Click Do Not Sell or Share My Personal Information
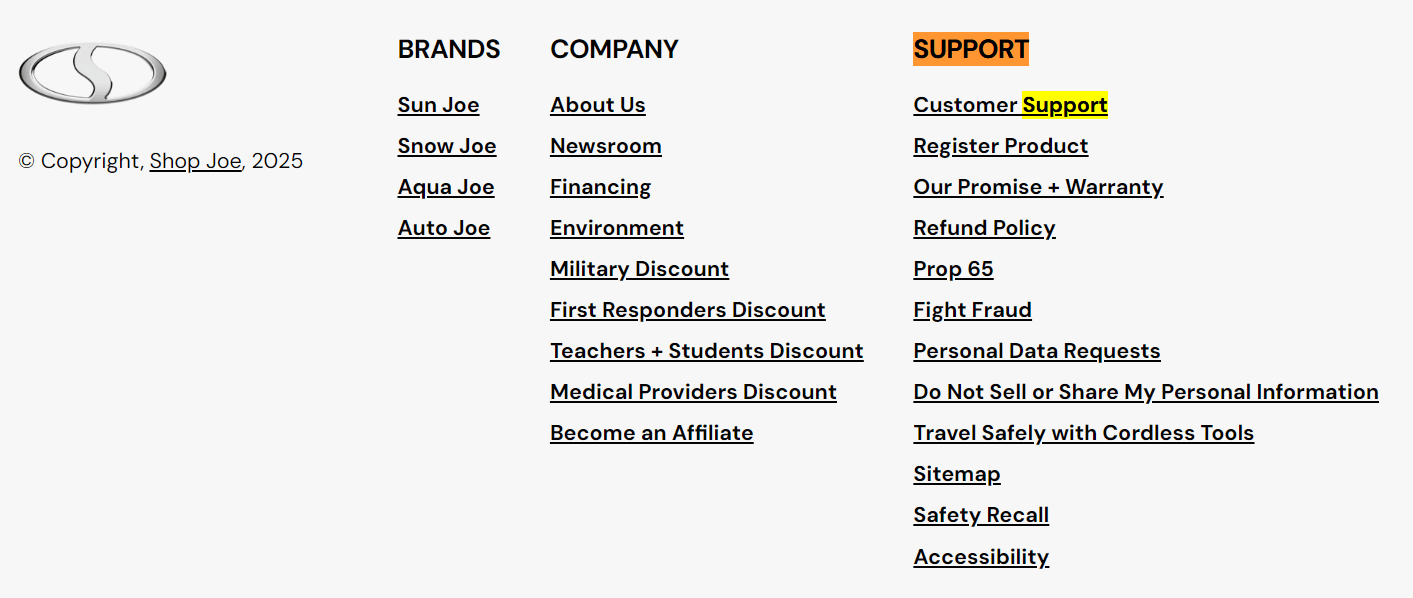 pyautogui.click(x=1145, y=391)
